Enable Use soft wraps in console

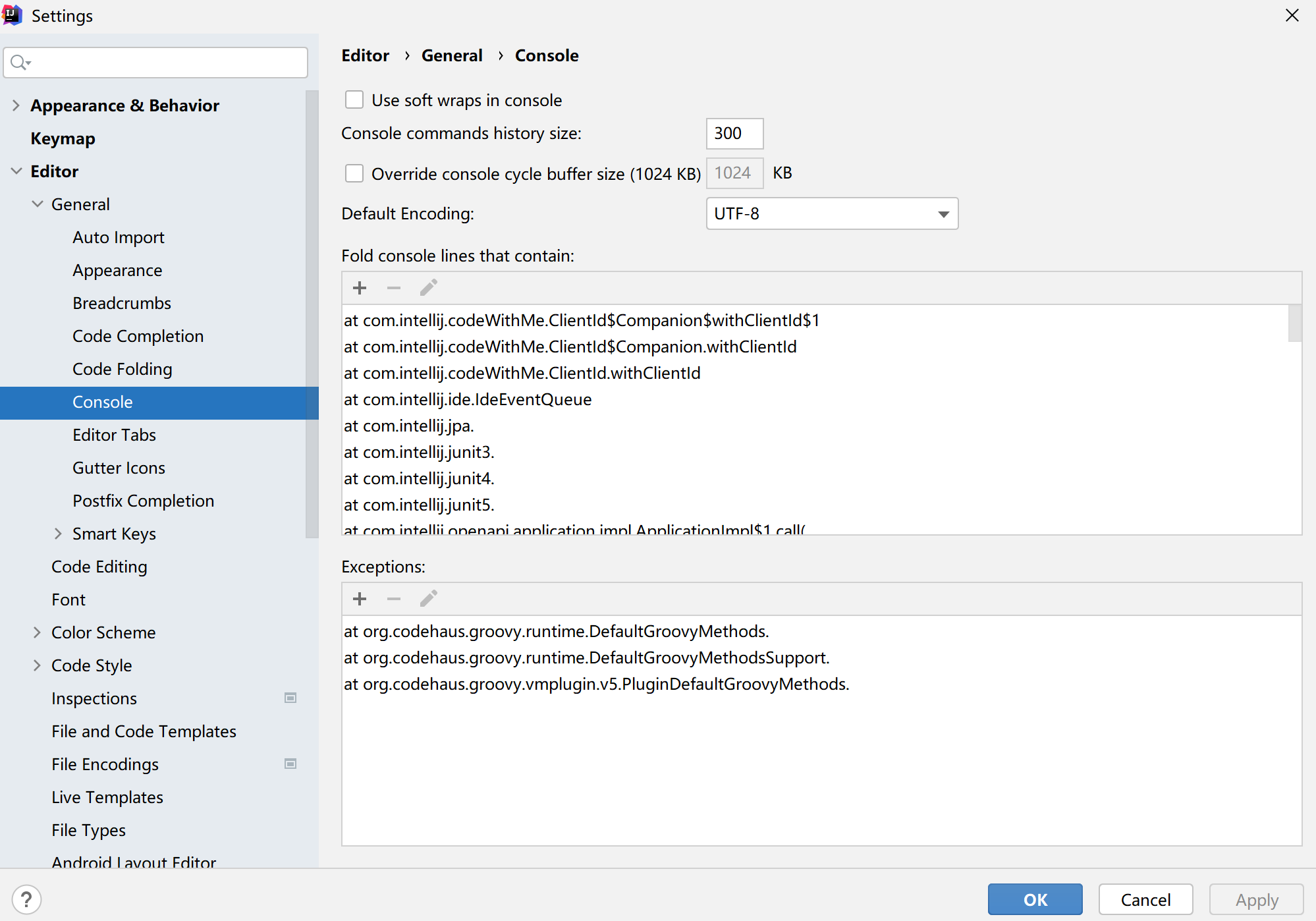[x=354, y=100]
